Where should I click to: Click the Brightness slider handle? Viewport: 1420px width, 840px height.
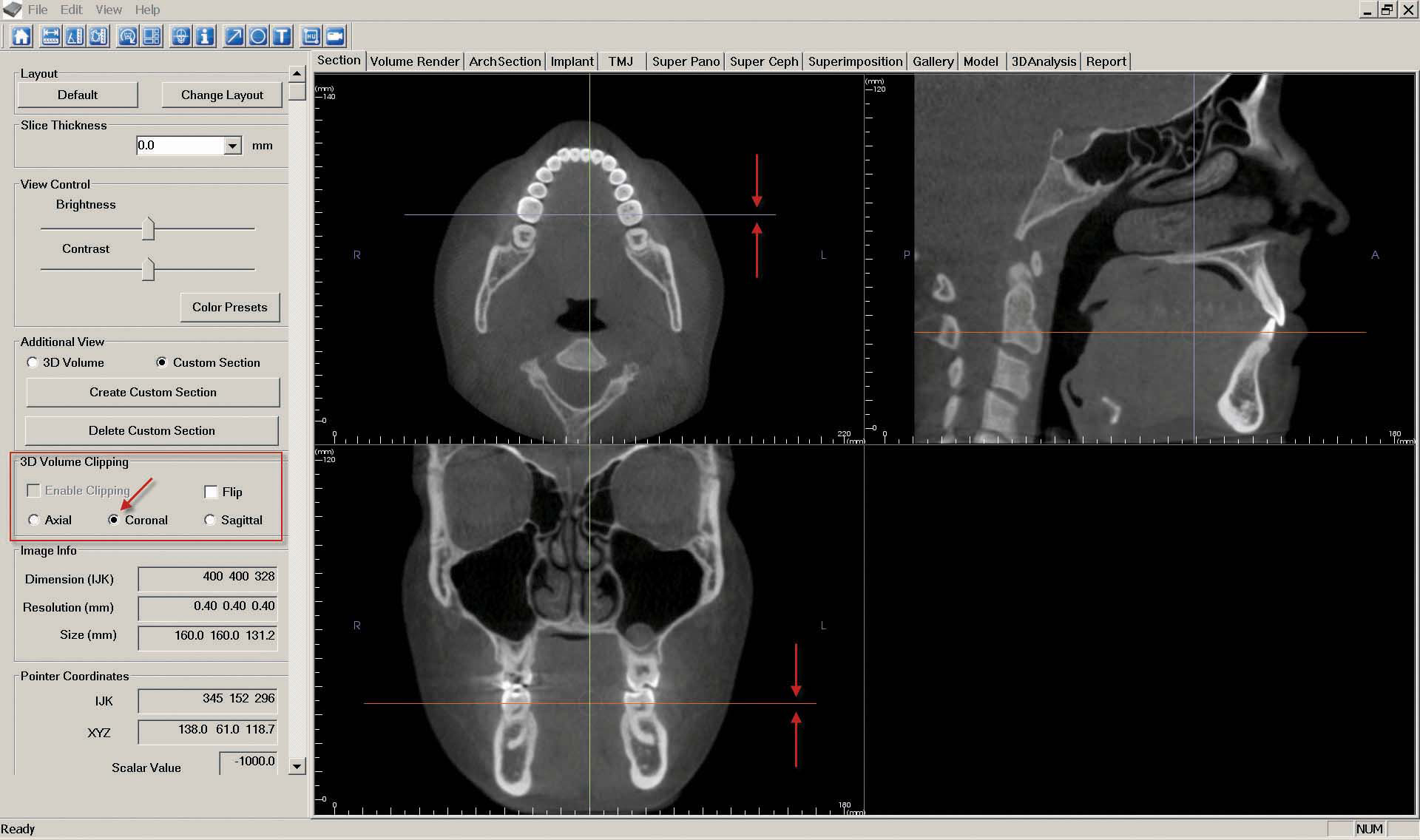pyautogui.click(x=148, y=228)
